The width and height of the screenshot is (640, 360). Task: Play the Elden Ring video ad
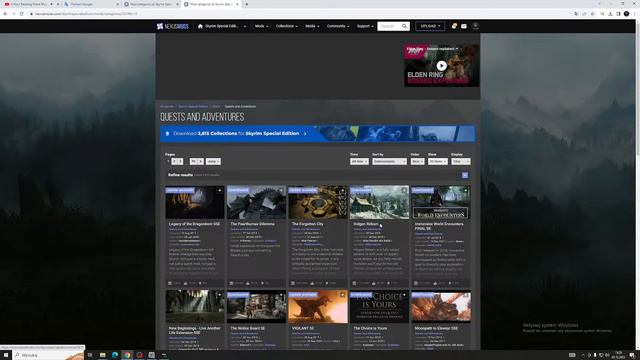tap(441, 66)
